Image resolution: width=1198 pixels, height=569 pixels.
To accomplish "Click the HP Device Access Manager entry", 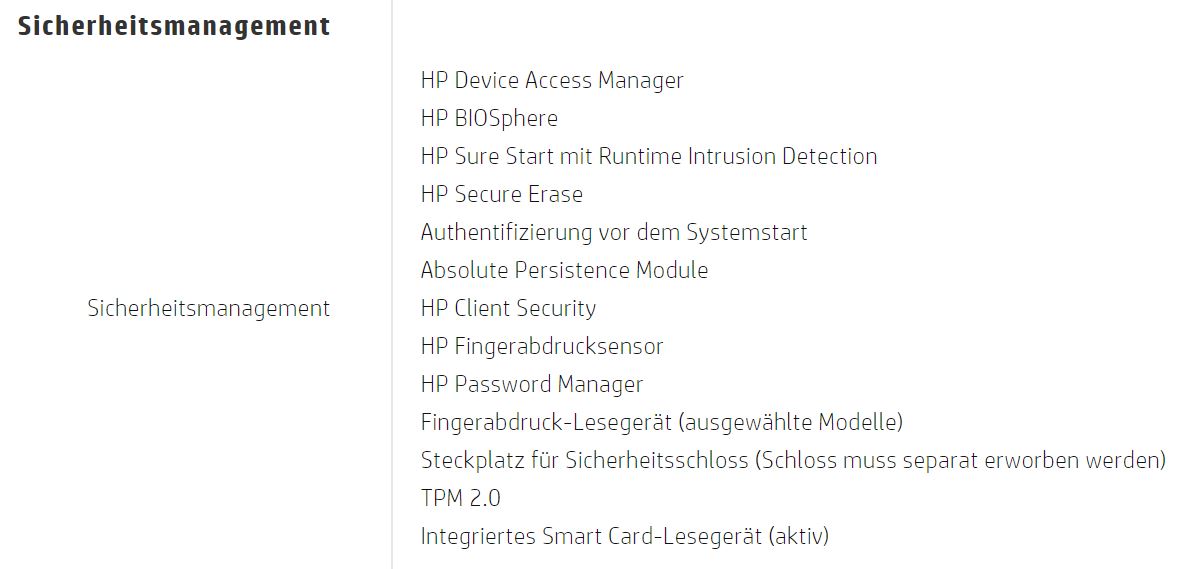I will (552, 80).
